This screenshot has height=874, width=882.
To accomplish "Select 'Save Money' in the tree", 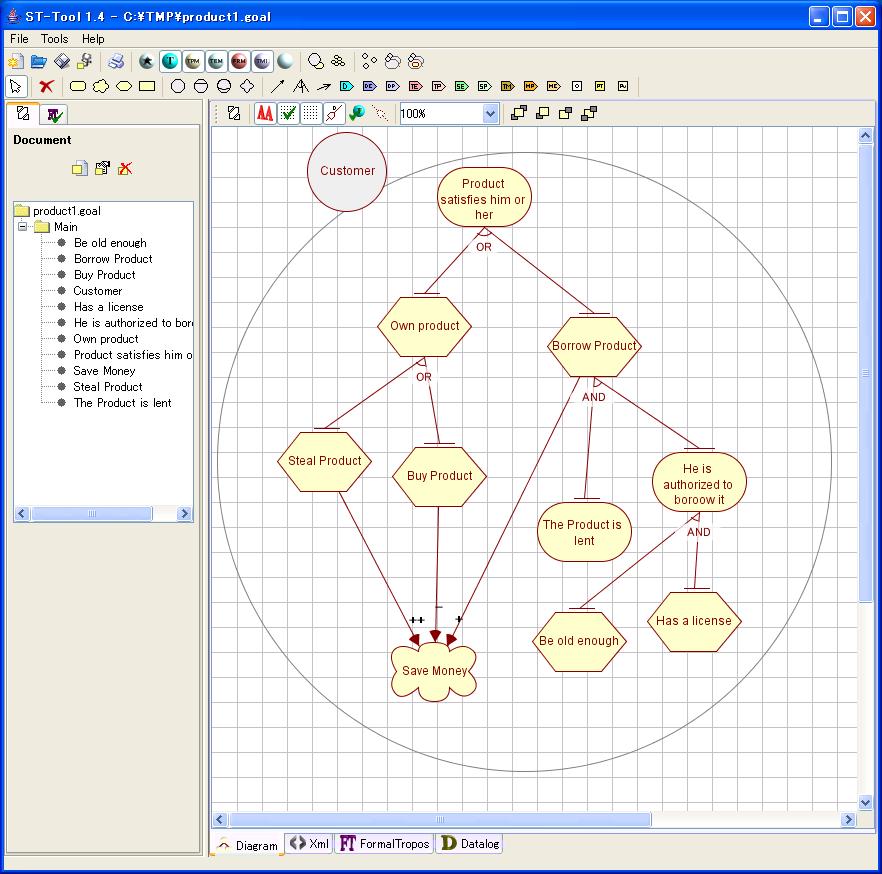I will click(x=104, y=371).
